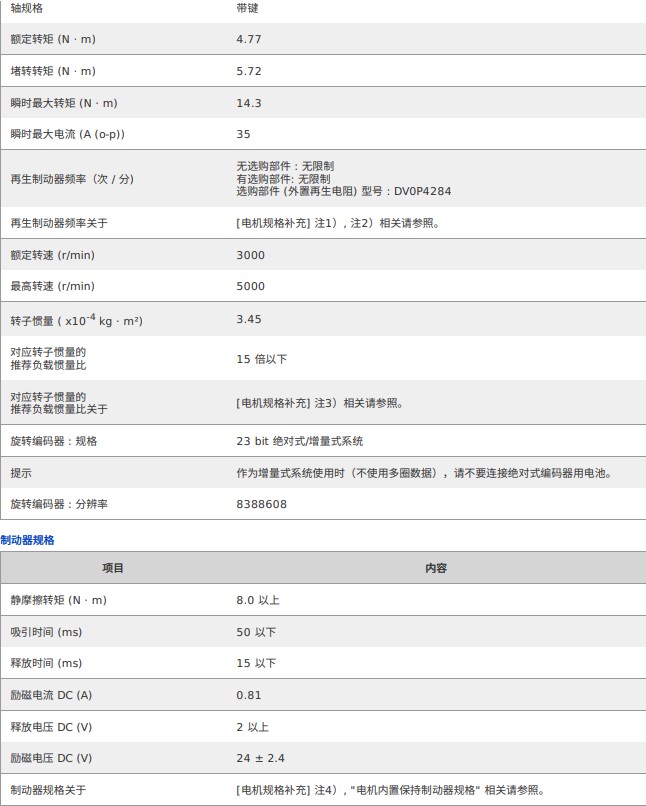Click the 23 bit 绝对式/增量式系统 encoder spec
This screenshot has height=806, width=646.
click(x=299, y=441)
